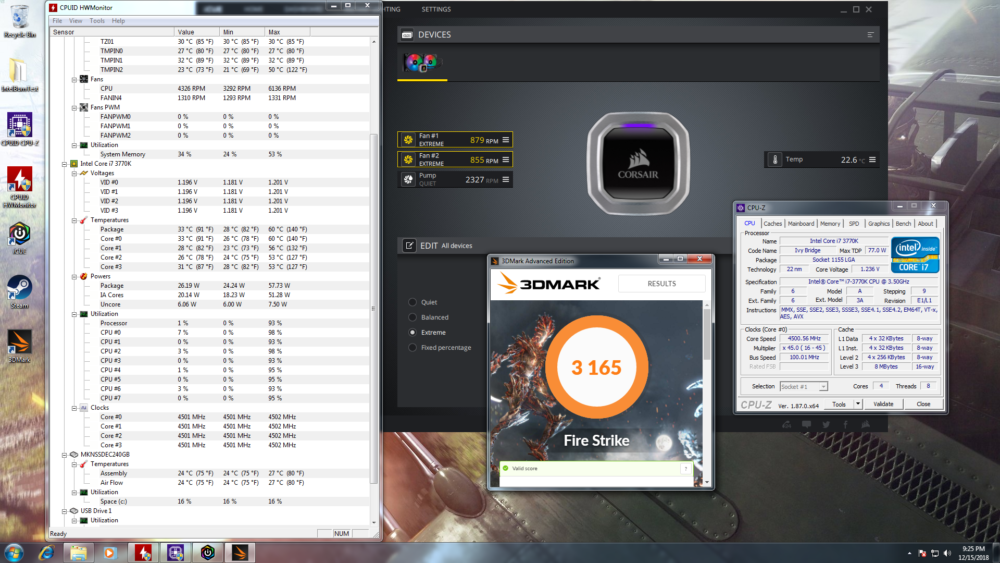
Task: Click the EDIT pencil icon
Action: [x=409, y=245]
